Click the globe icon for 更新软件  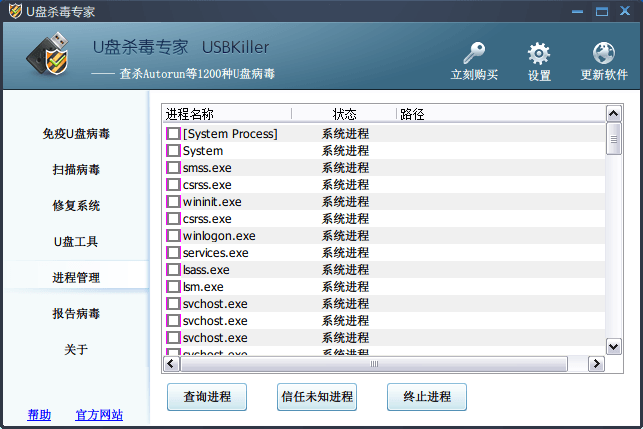coord(604,53)
